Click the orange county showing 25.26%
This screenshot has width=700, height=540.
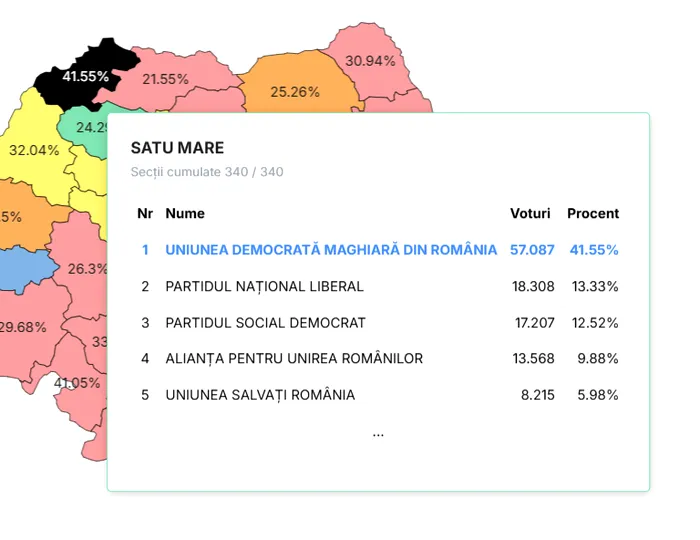[295, 91]
